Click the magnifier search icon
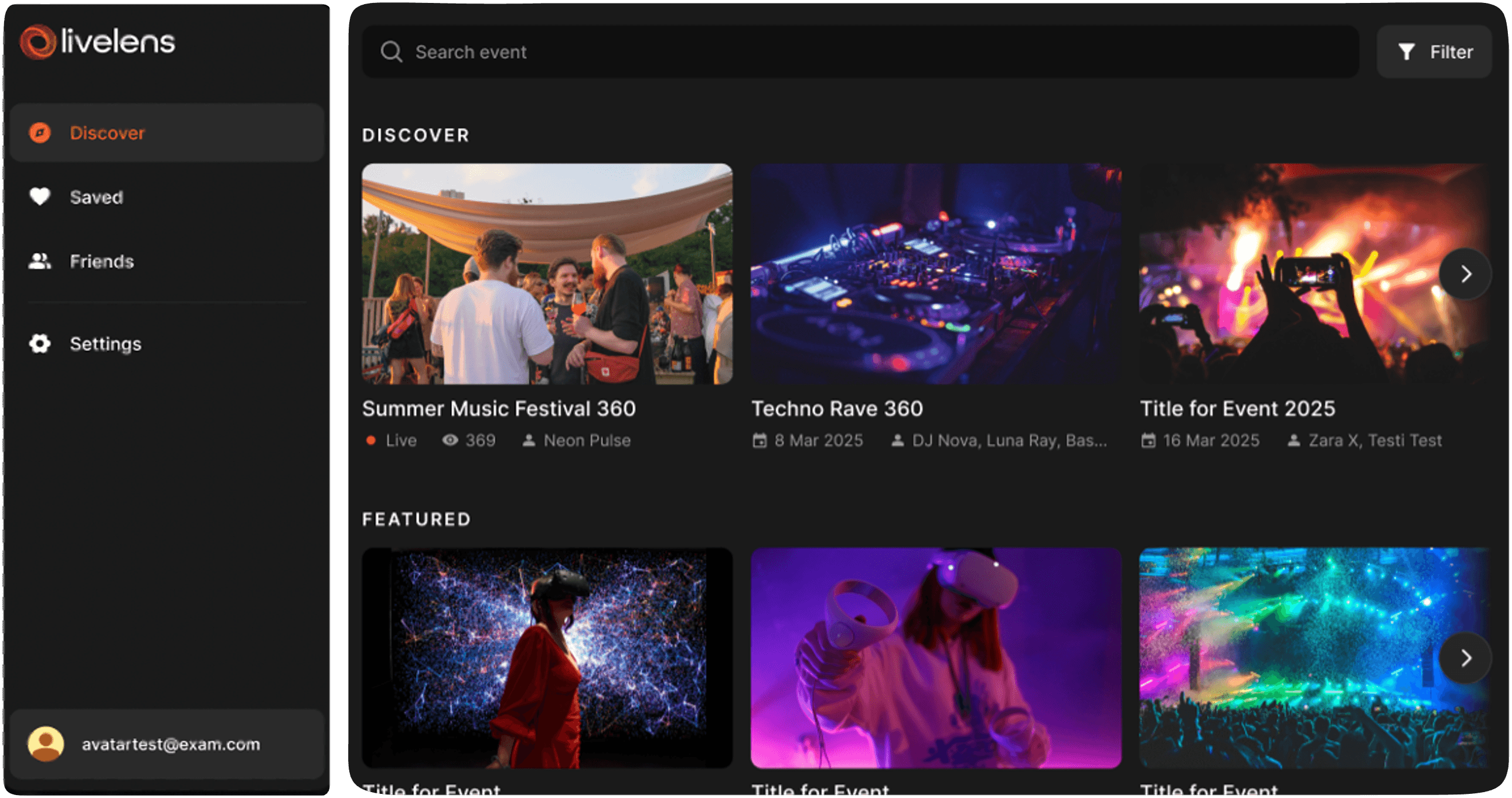Screen dimensions: 1512x798 pos(391,52)
